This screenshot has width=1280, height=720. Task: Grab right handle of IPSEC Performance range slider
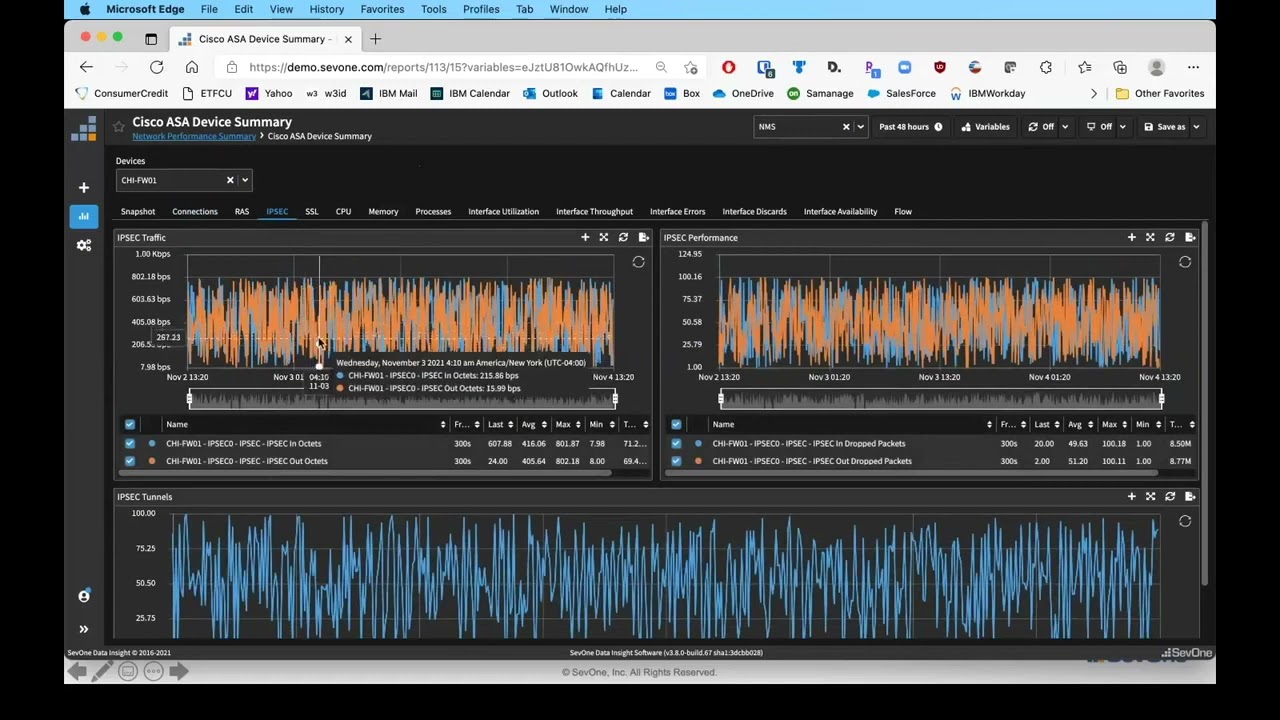(x=1161, y=399)
